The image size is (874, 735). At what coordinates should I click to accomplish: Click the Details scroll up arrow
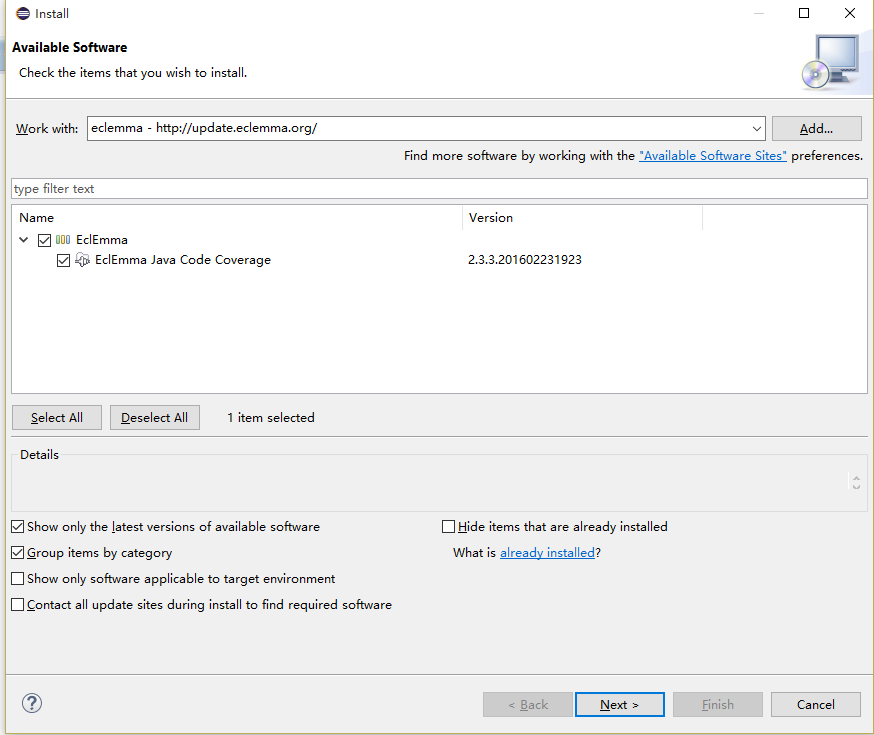tap(856, 478)
